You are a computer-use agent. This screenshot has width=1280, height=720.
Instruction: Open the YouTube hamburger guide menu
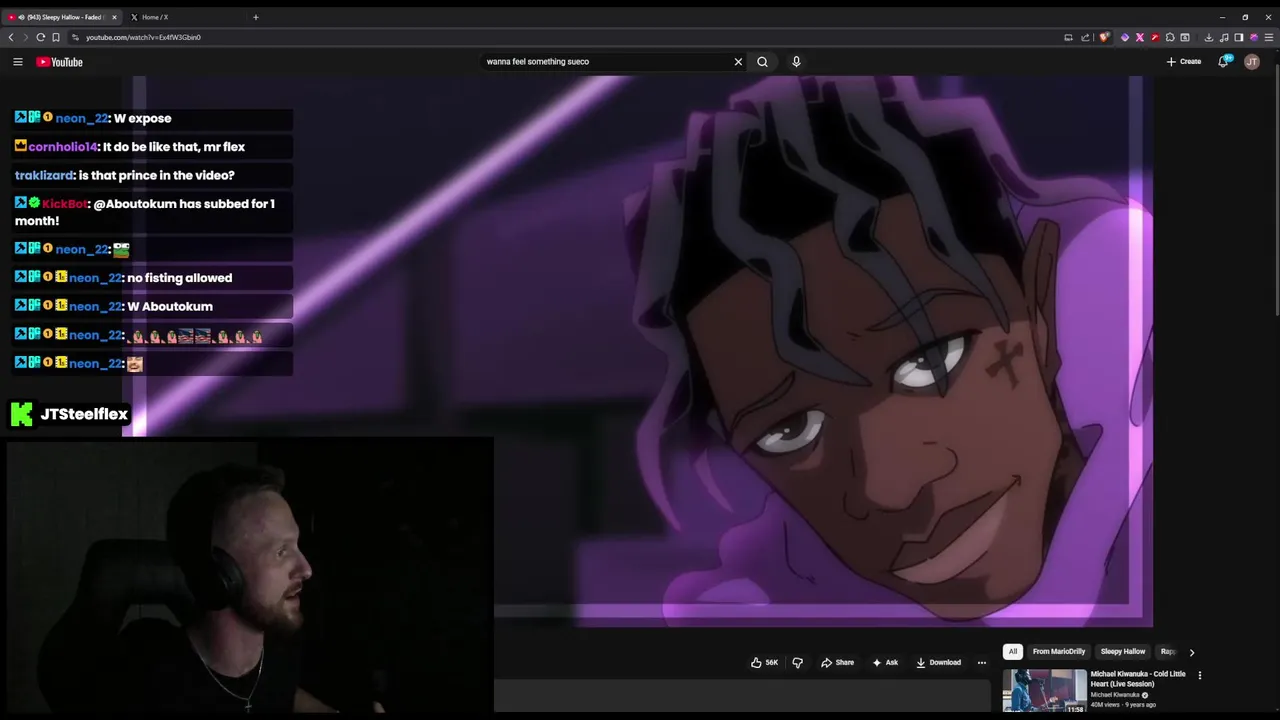click(17, 62)
